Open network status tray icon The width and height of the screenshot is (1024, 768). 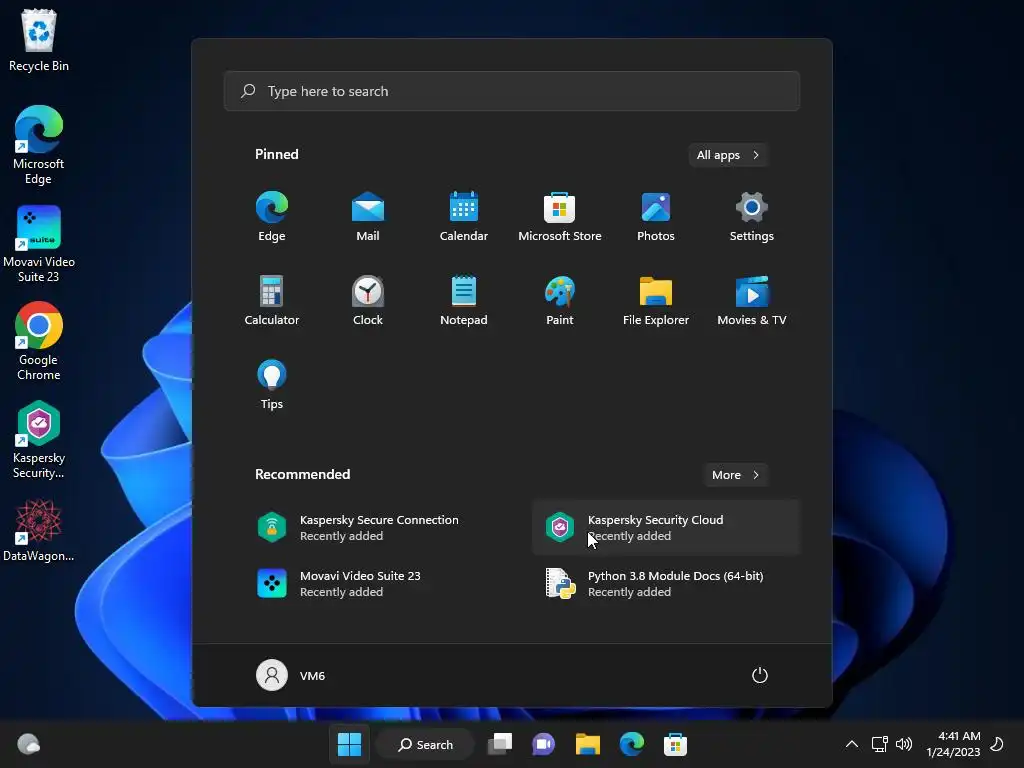(x=879, y=744)
